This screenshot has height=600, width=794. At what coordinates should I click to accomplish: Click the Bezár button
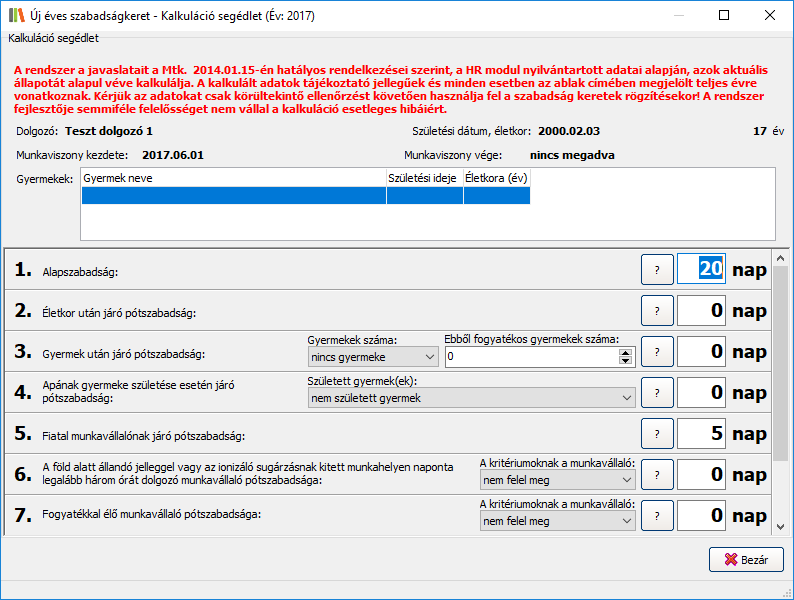tap(746, 559)
